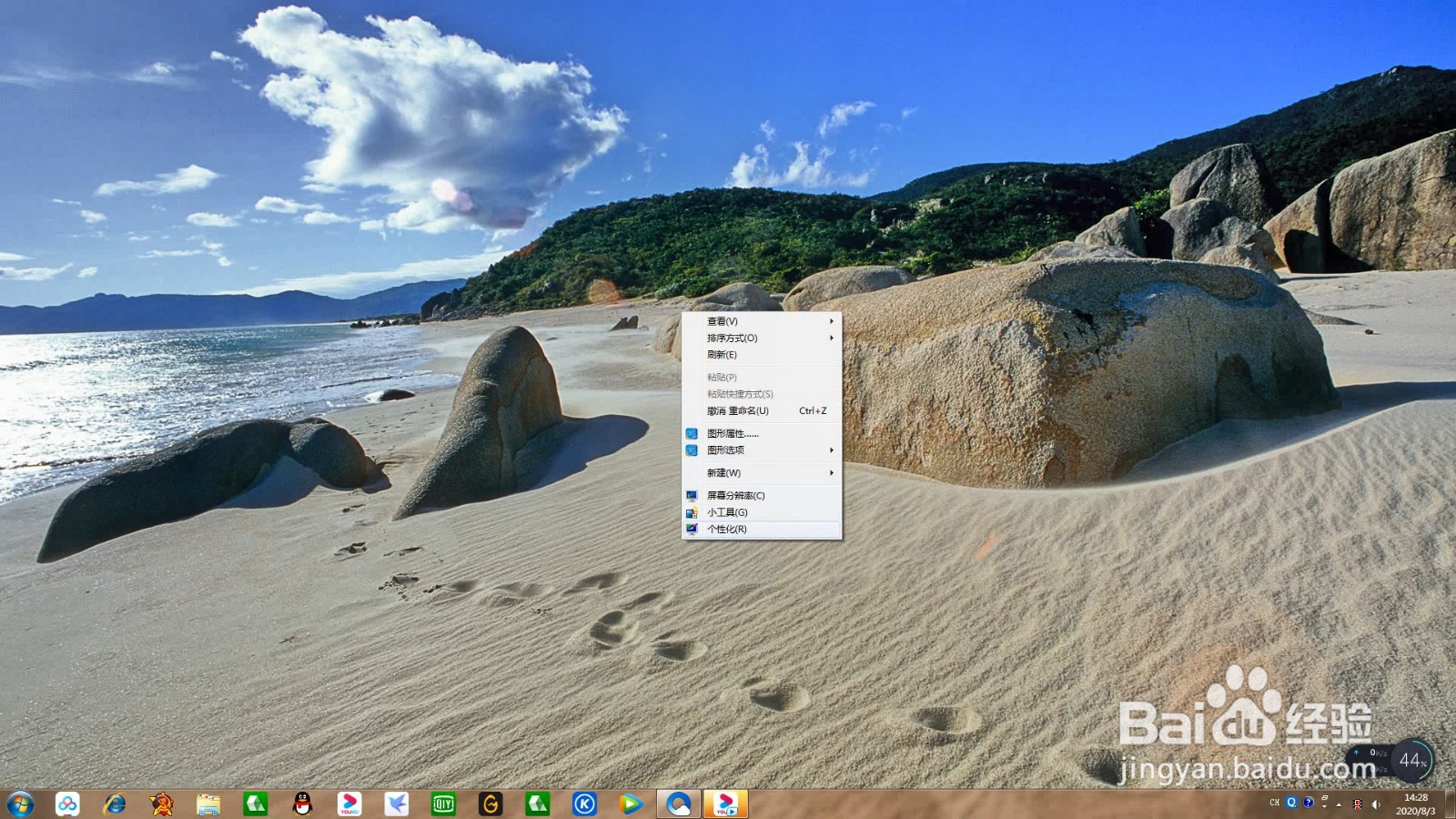Screen dimensions: 1456x819
Task: Open green app icon beside Kugou K
Action: tap(538, 804)
